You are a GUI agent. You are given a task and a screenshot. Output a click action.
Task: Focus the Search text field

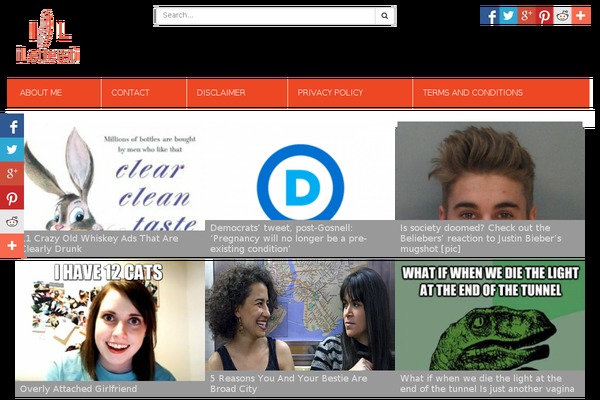(266, 16)
